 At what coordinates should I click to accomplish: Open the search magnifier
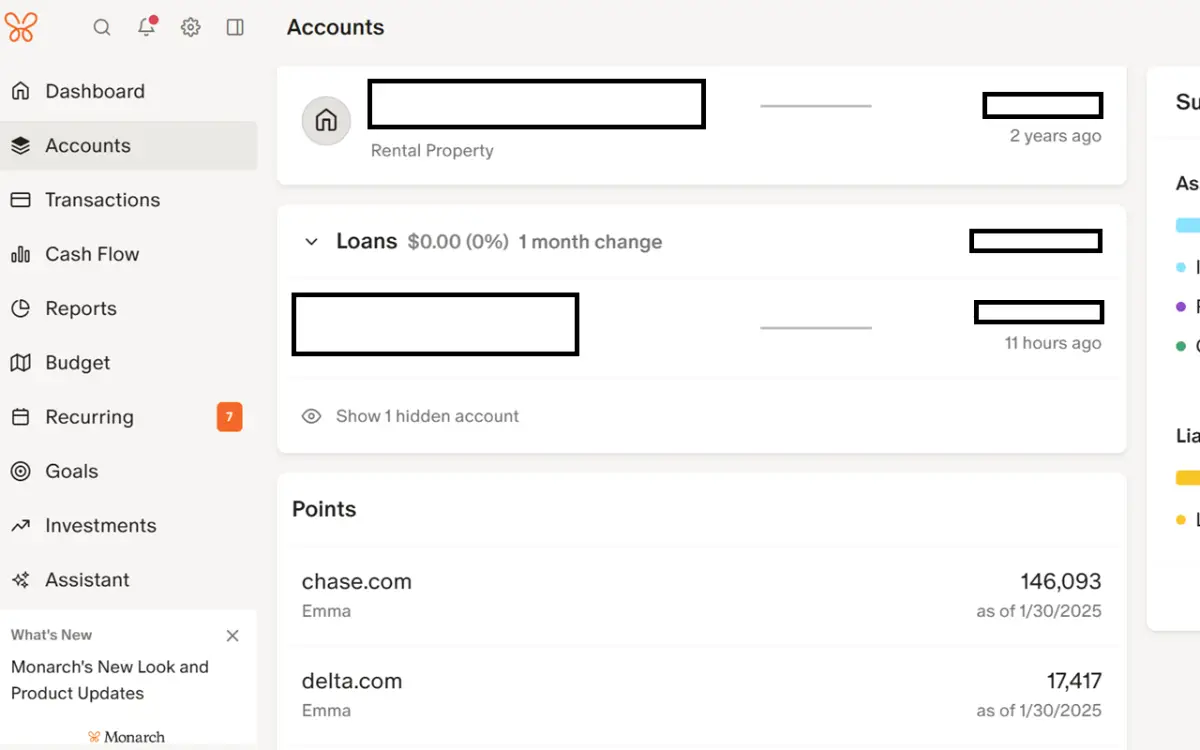point(102,27)
